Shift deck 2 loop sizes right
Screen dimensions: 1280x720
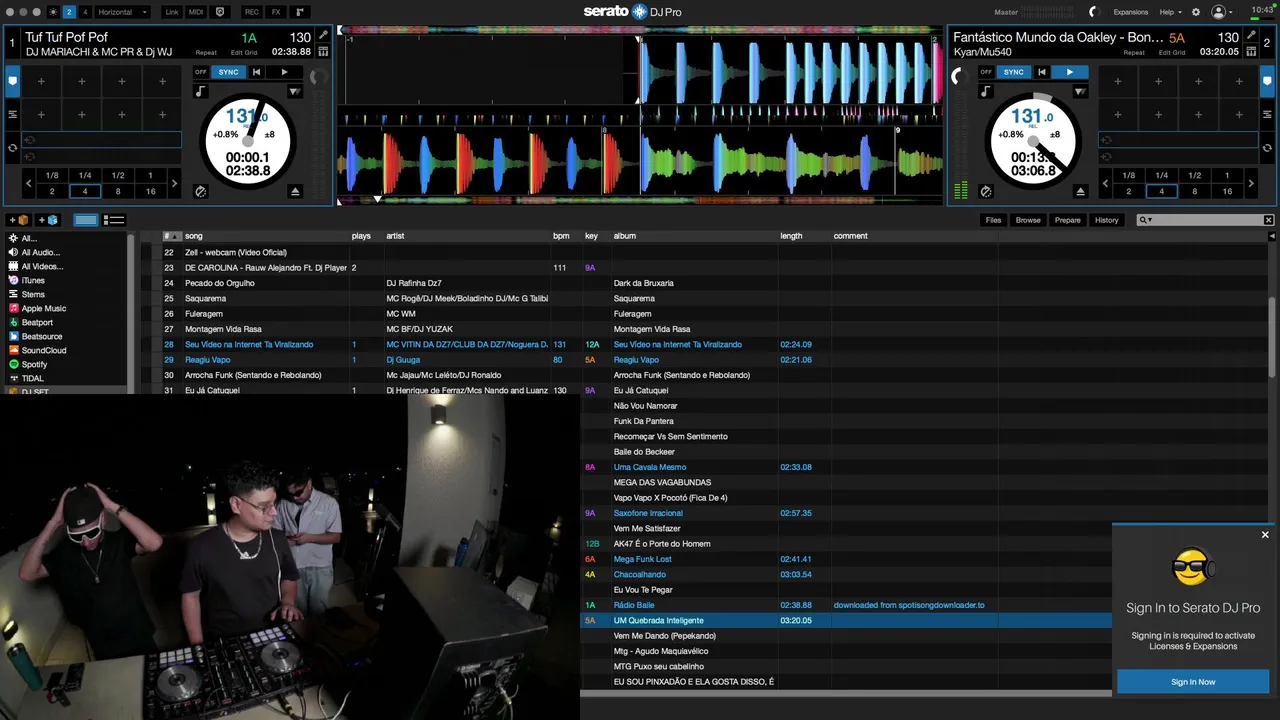click(x=1252, y=183)
